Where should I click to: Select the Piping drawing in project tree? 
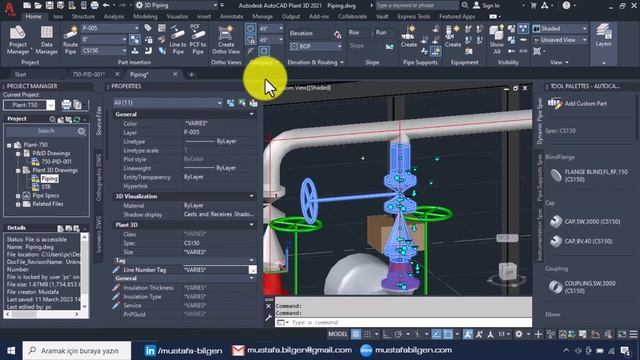pos(49,178)
